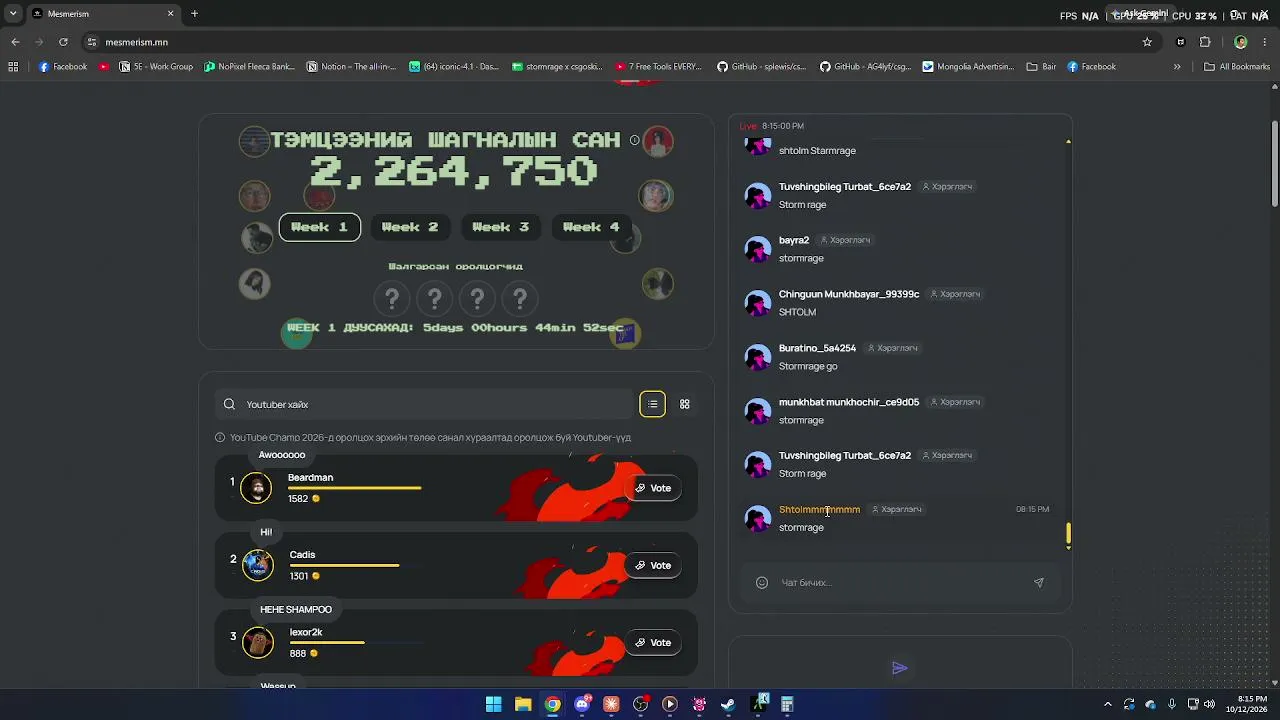The height and width of the screenshot is (720, 1280).
Task: Open the Notion bookmark
Action: [x=351, y=67]
